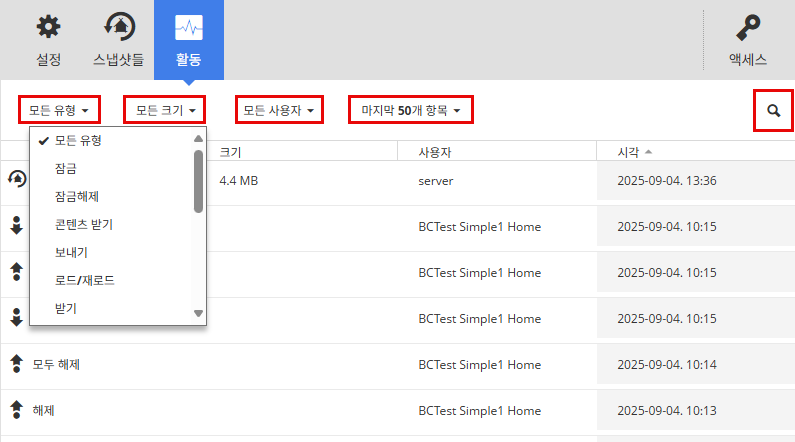Click the 스냅샷들 snapshots icon
Screen dimensions: 795x442
(x=119, y=27)
